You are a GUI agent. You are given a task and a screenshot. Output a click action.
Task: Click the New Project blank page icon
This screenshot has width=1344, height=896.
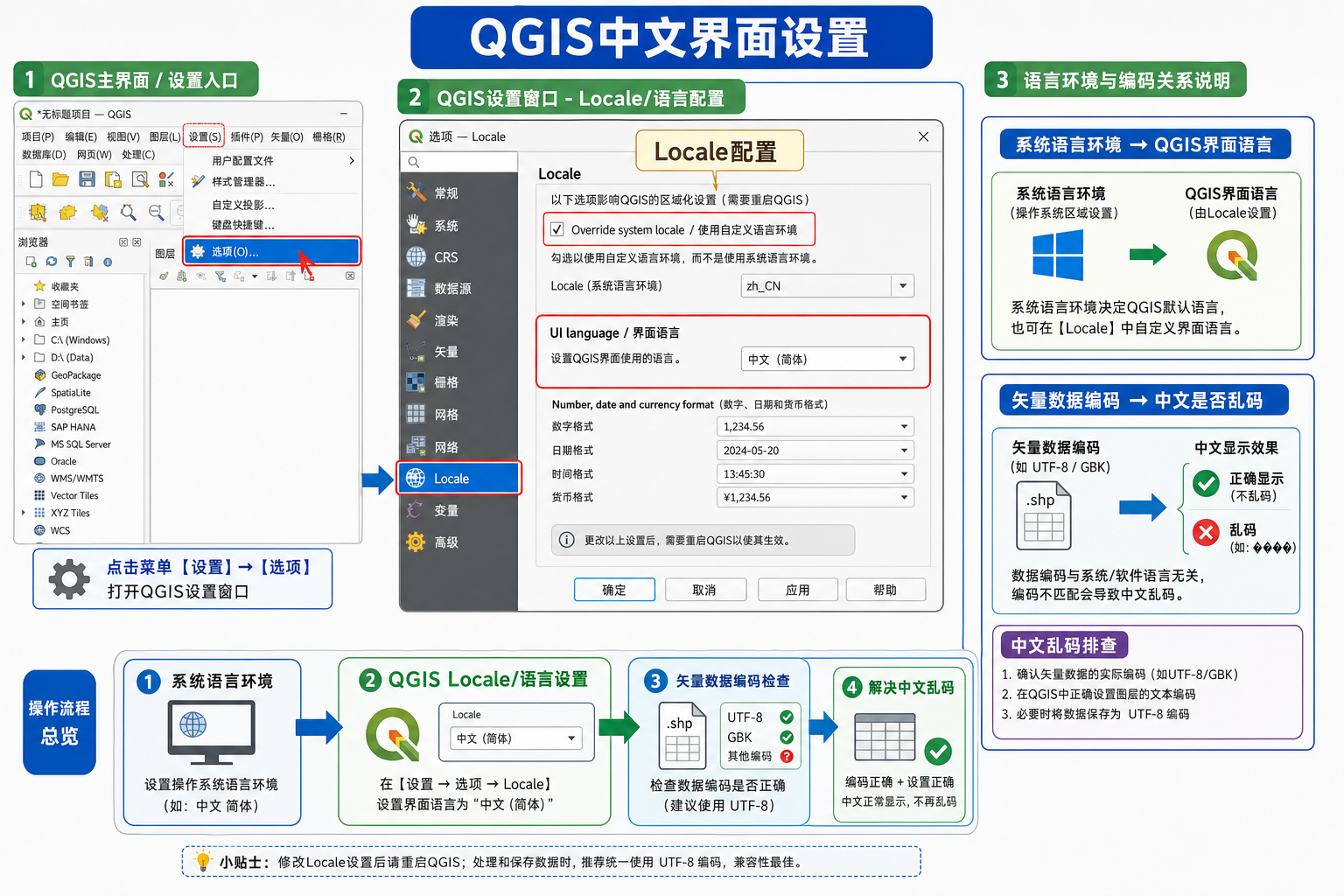tap(36, 179)
